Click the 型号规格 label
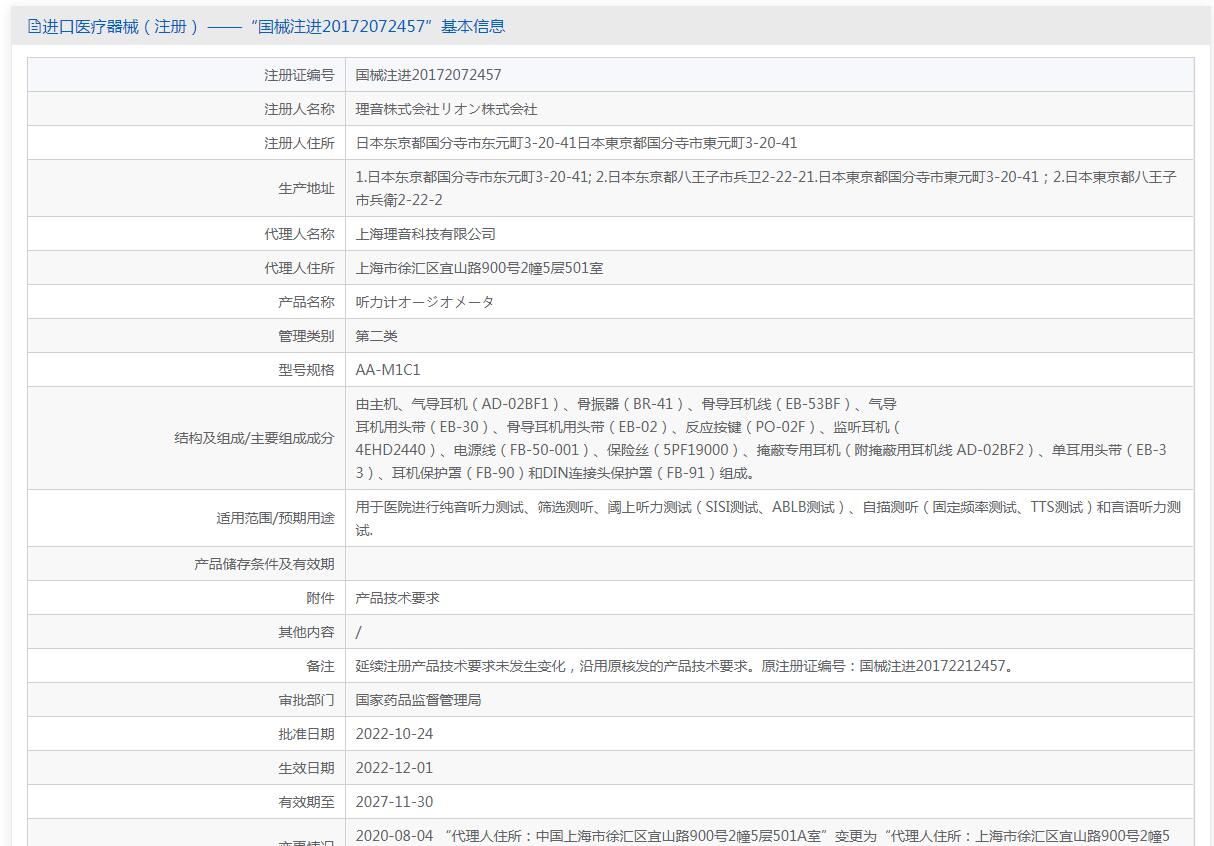1214x846 pixels. tap(306, 370)
